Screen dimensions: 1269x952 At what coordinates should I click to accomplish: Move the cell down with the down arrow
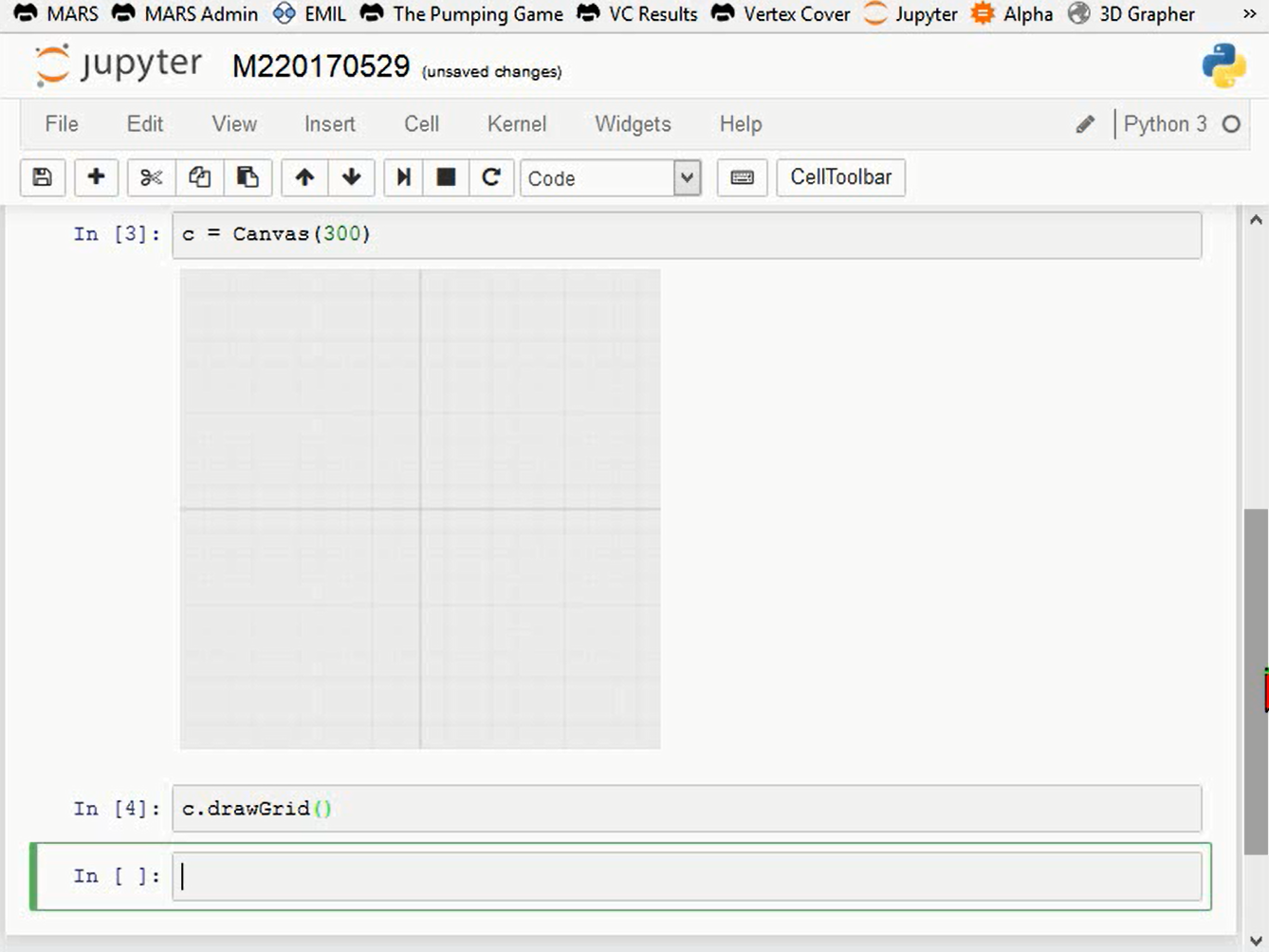pyautogui.click(x=352, y=177)
